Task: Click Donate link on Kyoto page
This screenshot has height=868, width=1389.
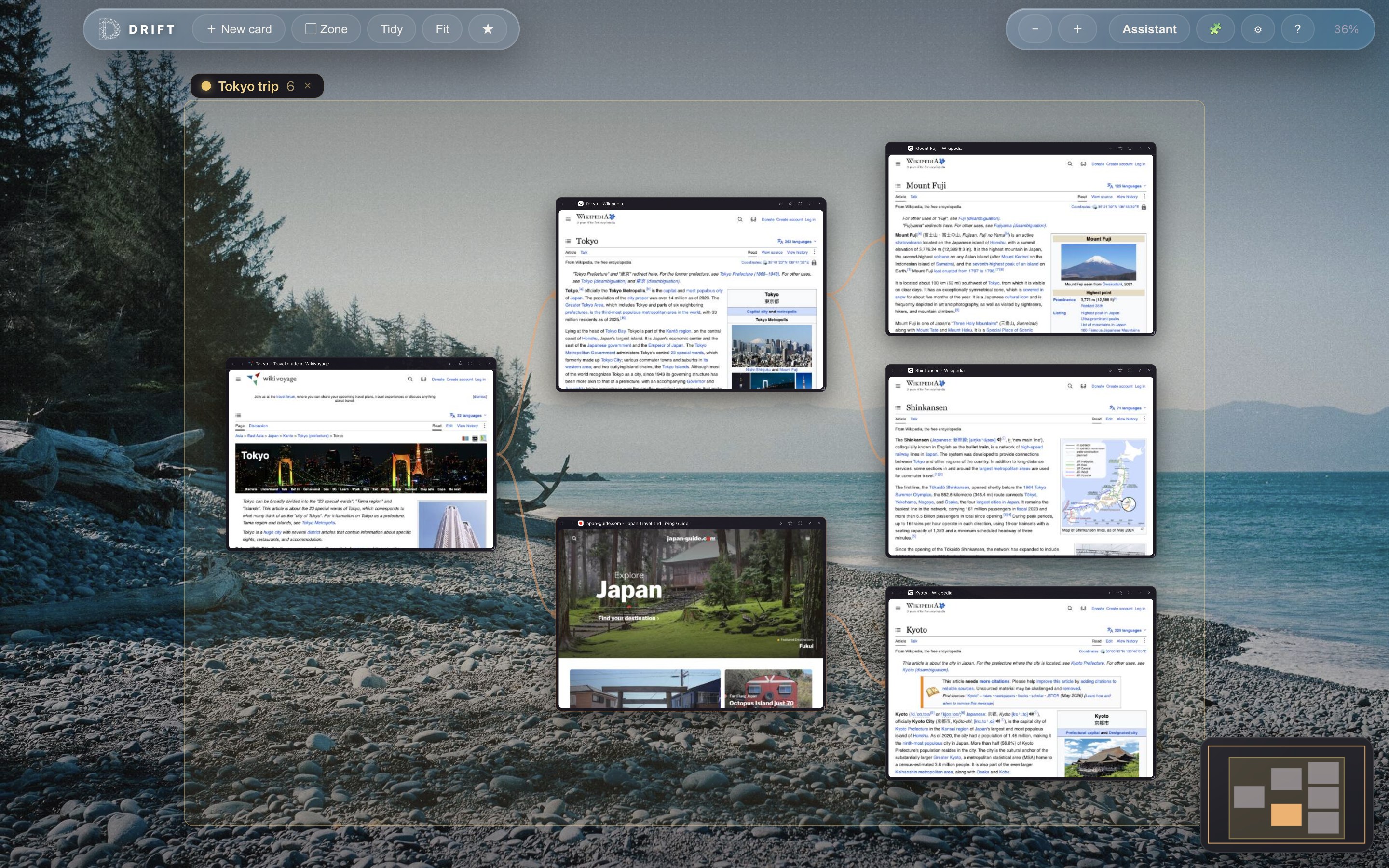Action: (x=1097, y=609)
